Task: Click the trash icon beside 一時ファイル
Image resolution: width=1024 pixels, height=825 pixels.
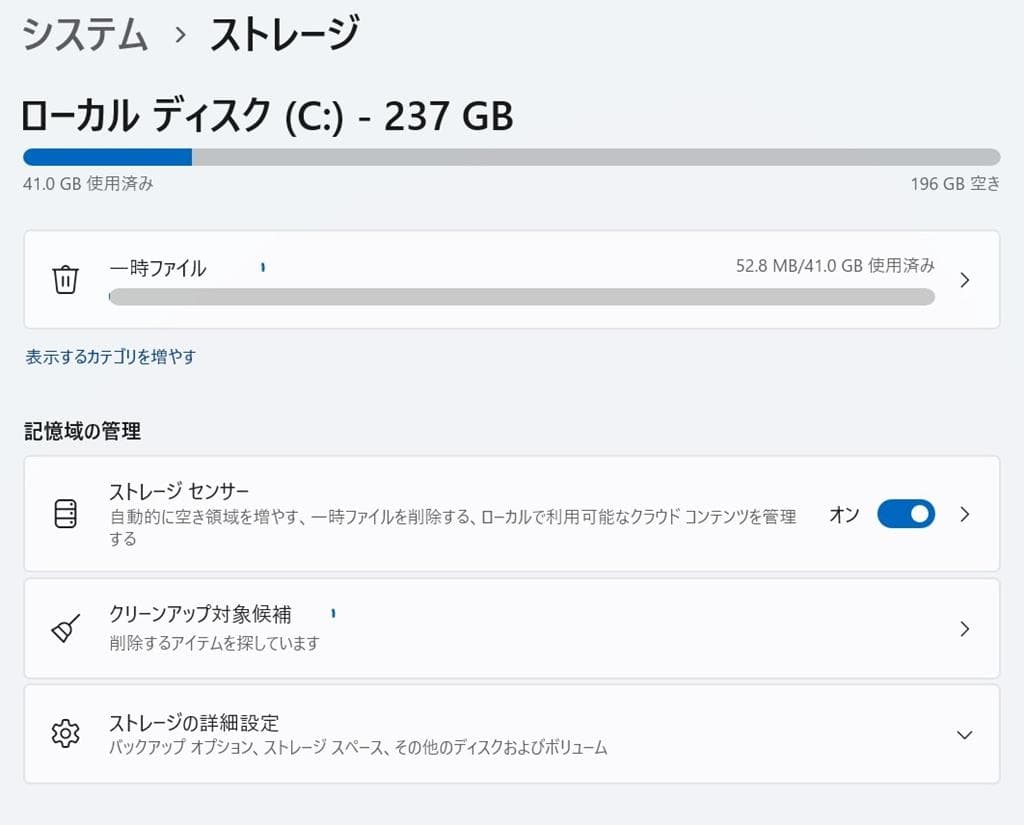Action: pyautogui.click(x=65, y=280)
